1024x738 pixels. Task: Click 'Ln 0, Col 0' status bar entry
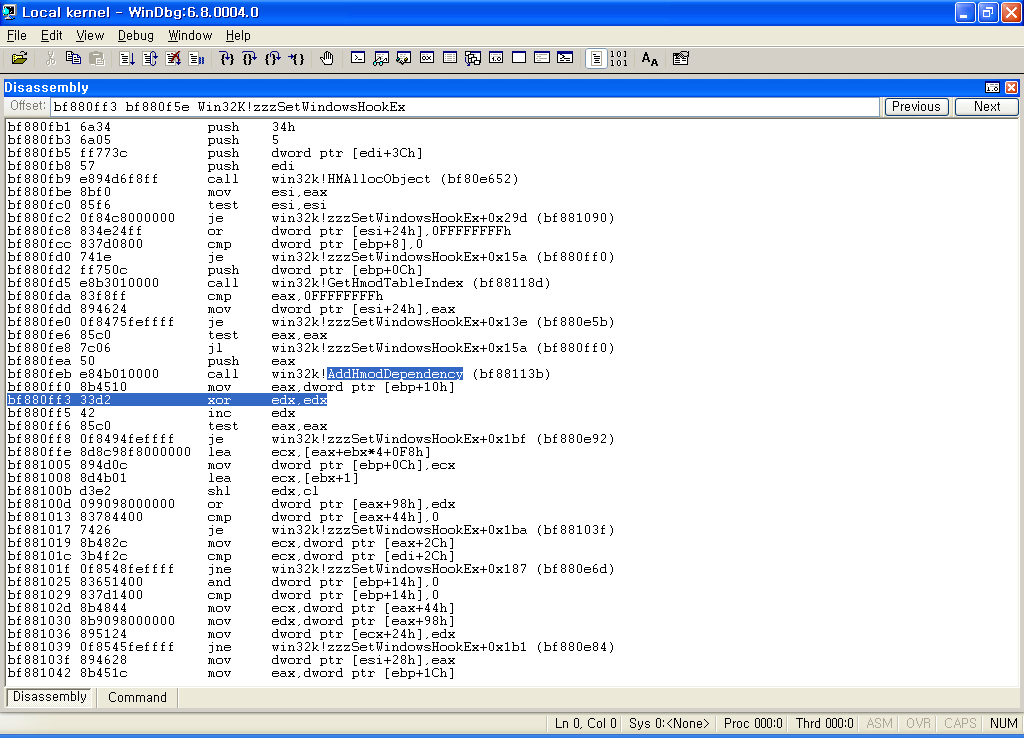click(x=585, y=723)
